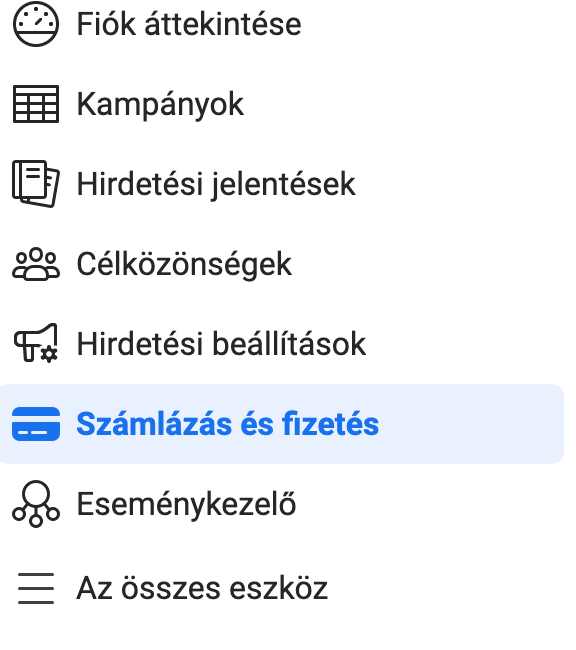The image size is (576, 650).
Task: Click the people group icon for Célközönségek
Action: 36,264
